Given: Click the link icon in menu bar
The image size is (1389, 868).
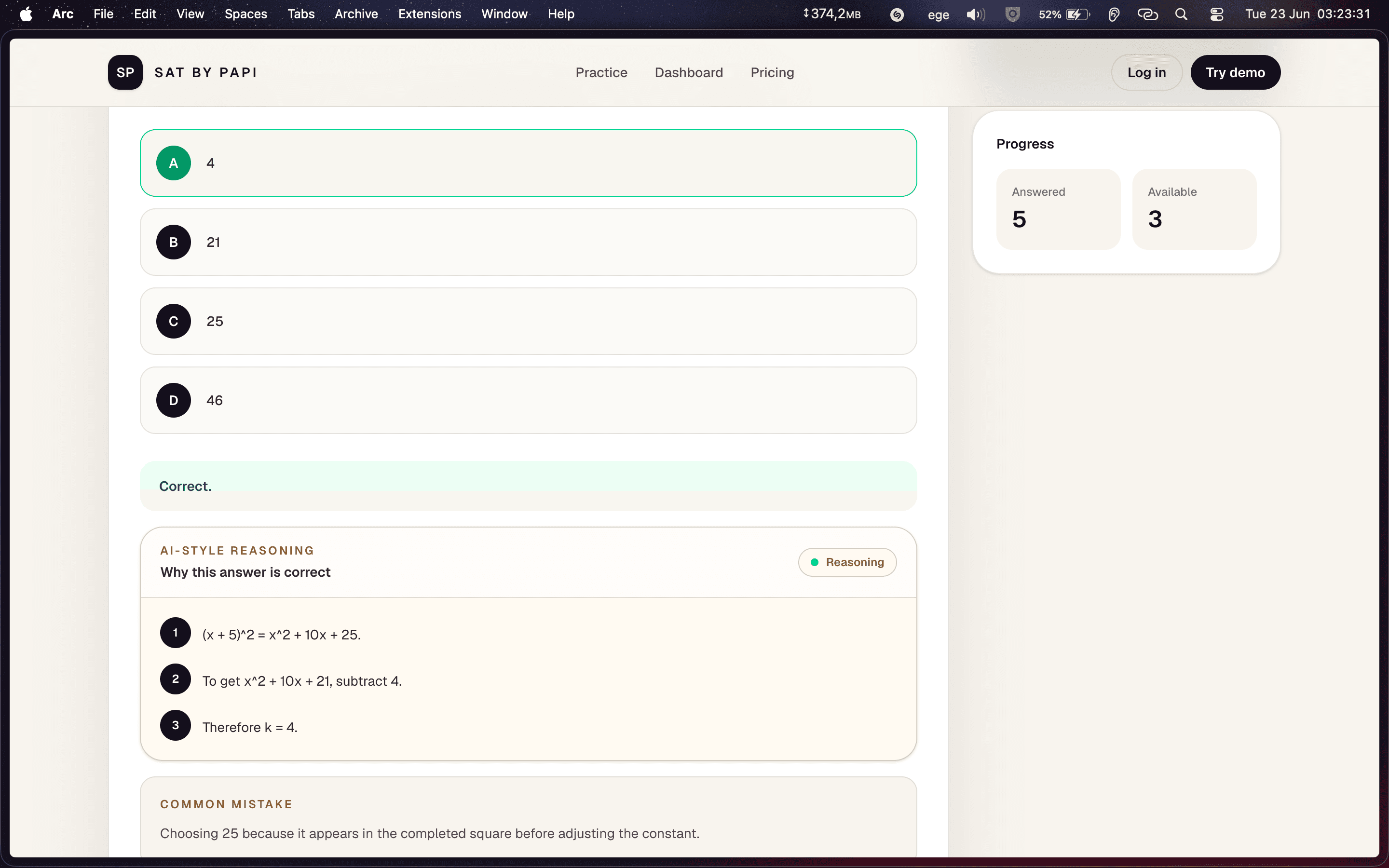Looking at the screenshot, I should (1147, 14).
